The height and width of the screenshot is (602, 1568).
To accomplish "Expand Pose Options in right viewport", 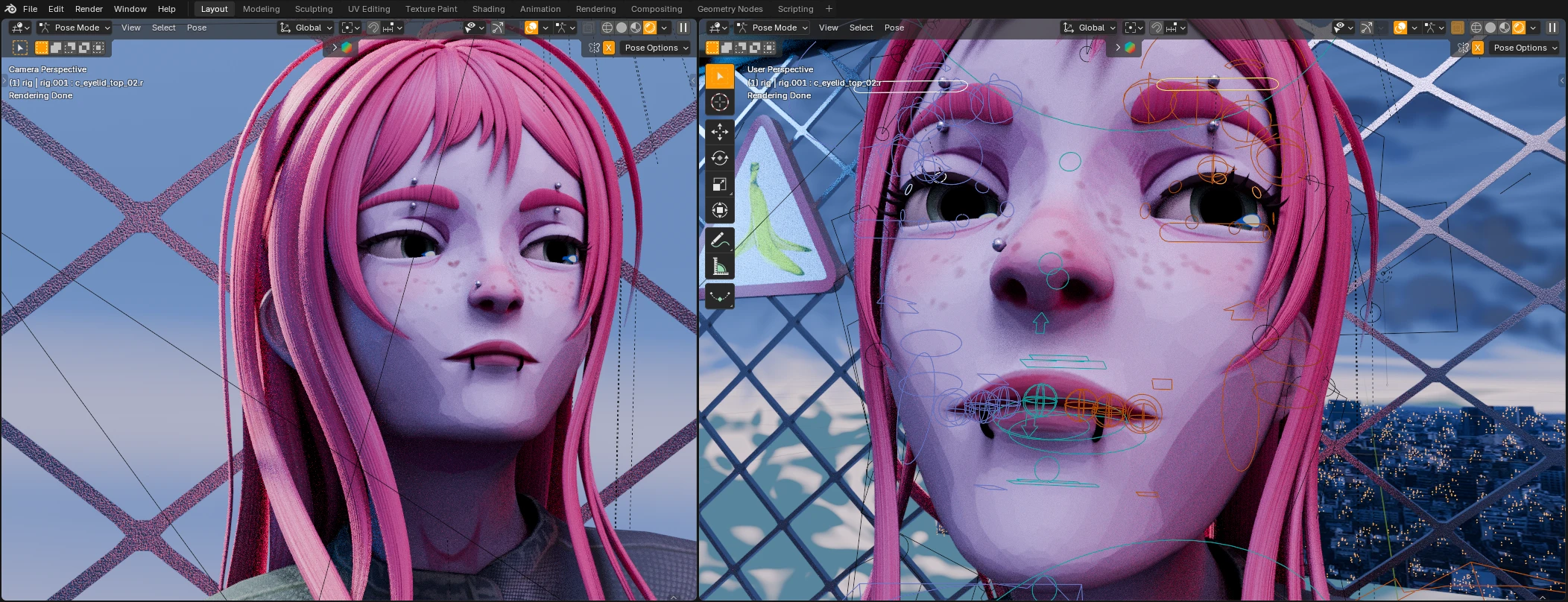I will pos(1525,48).
